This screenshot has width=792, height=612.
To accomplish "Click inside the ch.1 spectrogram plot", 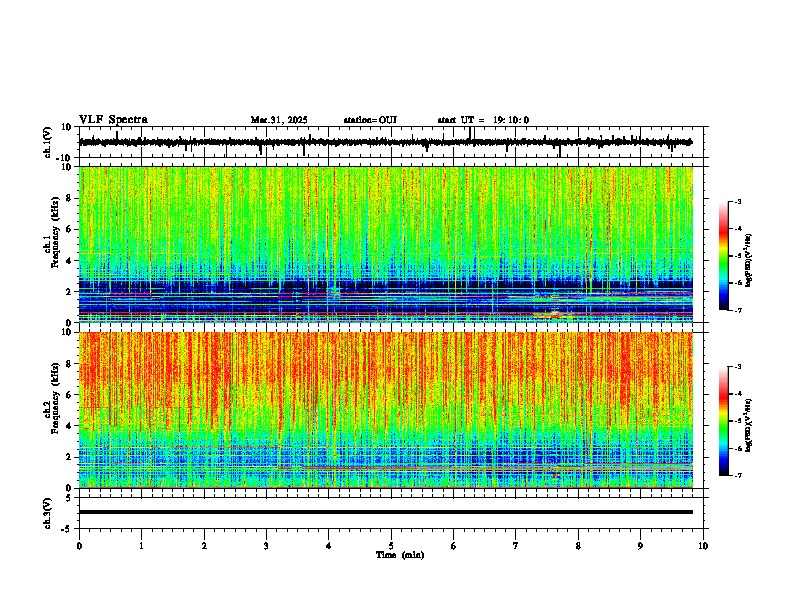I will point(386,244).
